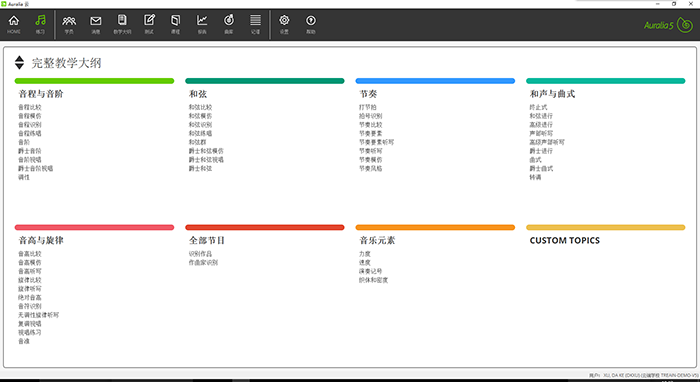Viewport: 700px width, 382px height.
Task: Open the 打节拍 topic
Action: pyautogui.click(x=368, y=107)
